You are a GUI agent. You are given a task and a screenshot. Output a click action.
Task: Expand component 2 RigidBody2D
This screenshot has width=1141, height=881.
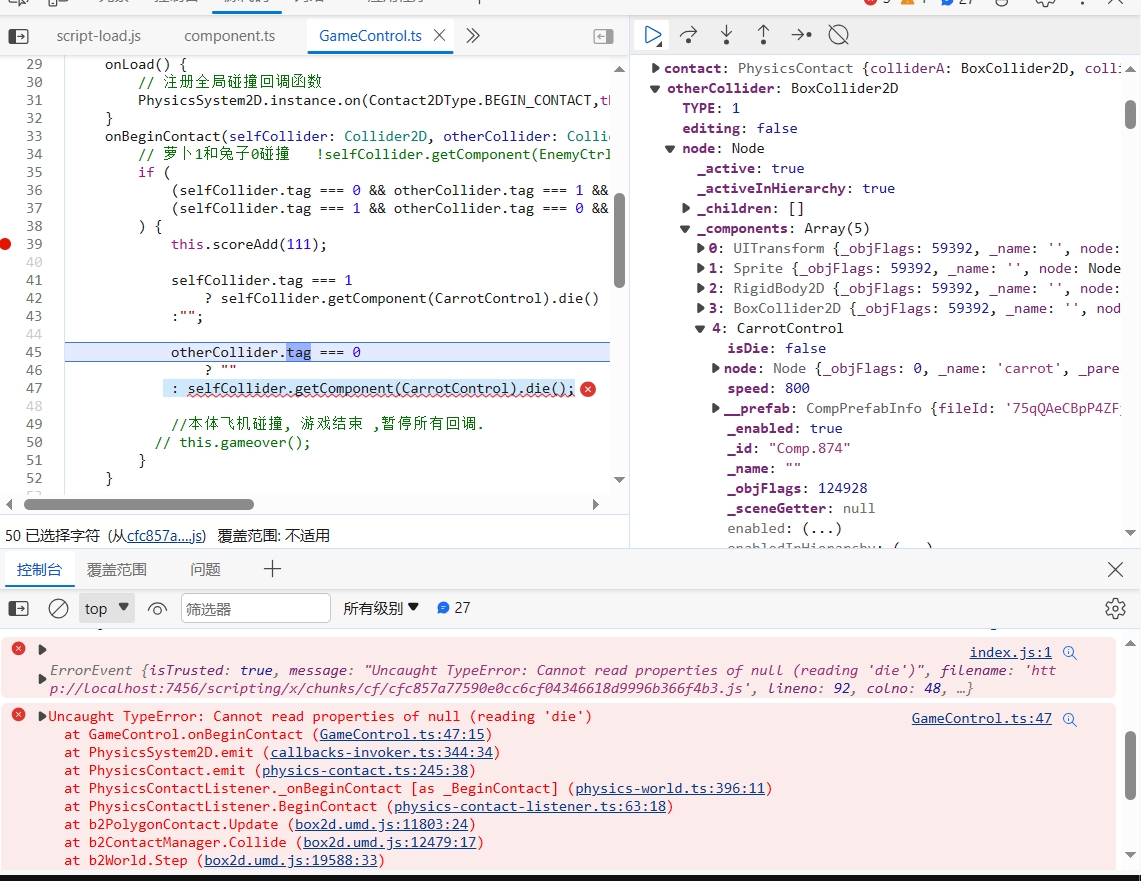coord(701,289)
